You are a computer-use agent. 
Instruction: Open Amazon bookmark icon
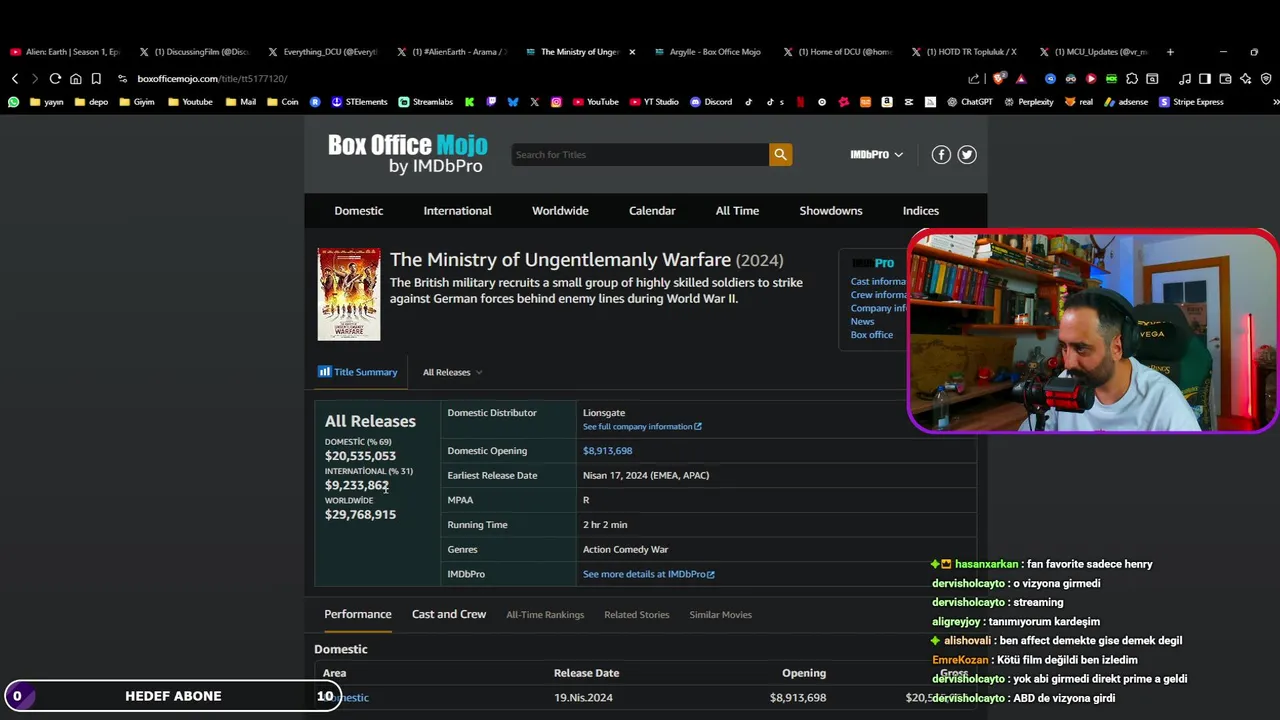coord(887,101)
